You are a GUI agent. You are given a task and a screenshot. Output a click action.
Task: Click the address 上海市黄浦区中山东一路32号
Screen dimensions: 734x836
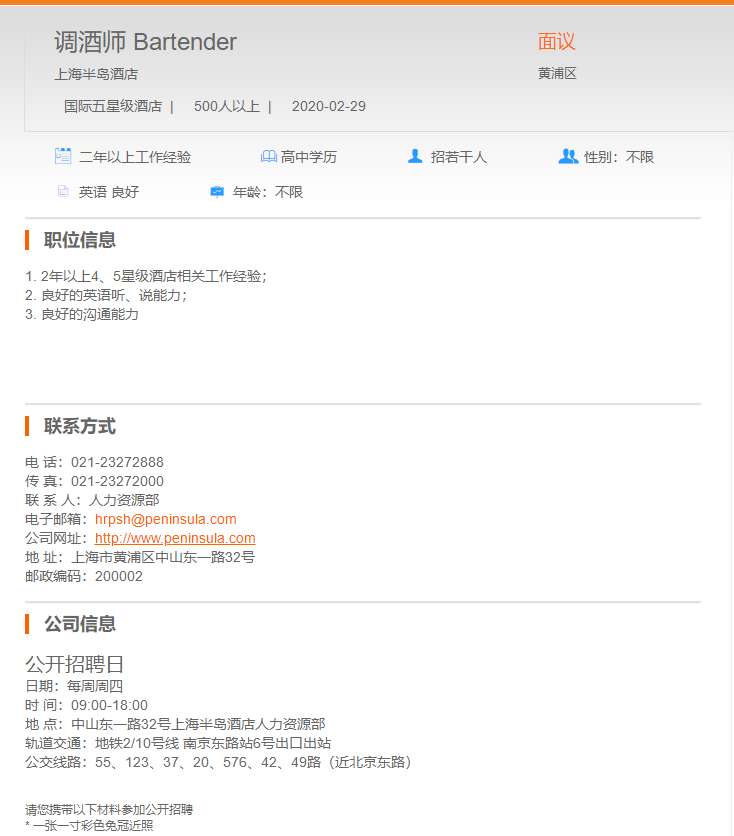163,557
